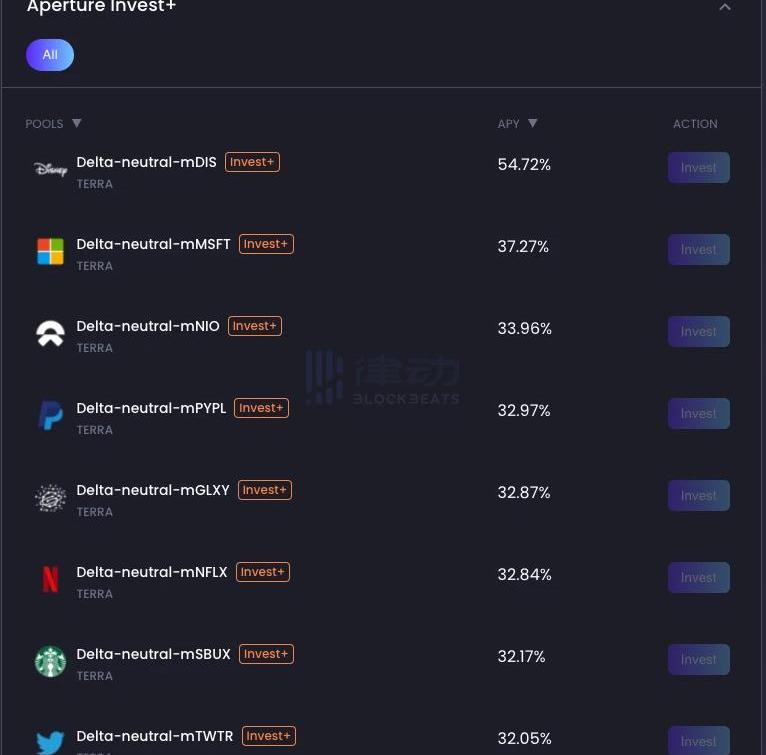Click the Disney logo for mDIS pool
The image size is (766, 755).
[50, 169]
